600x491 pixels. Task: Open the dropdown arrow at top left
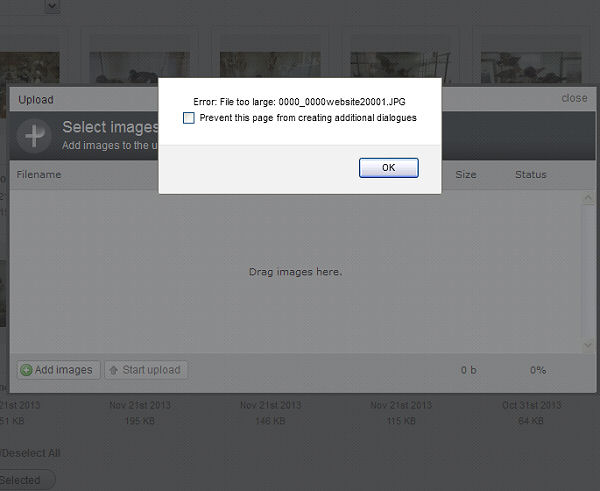point(52,6)
